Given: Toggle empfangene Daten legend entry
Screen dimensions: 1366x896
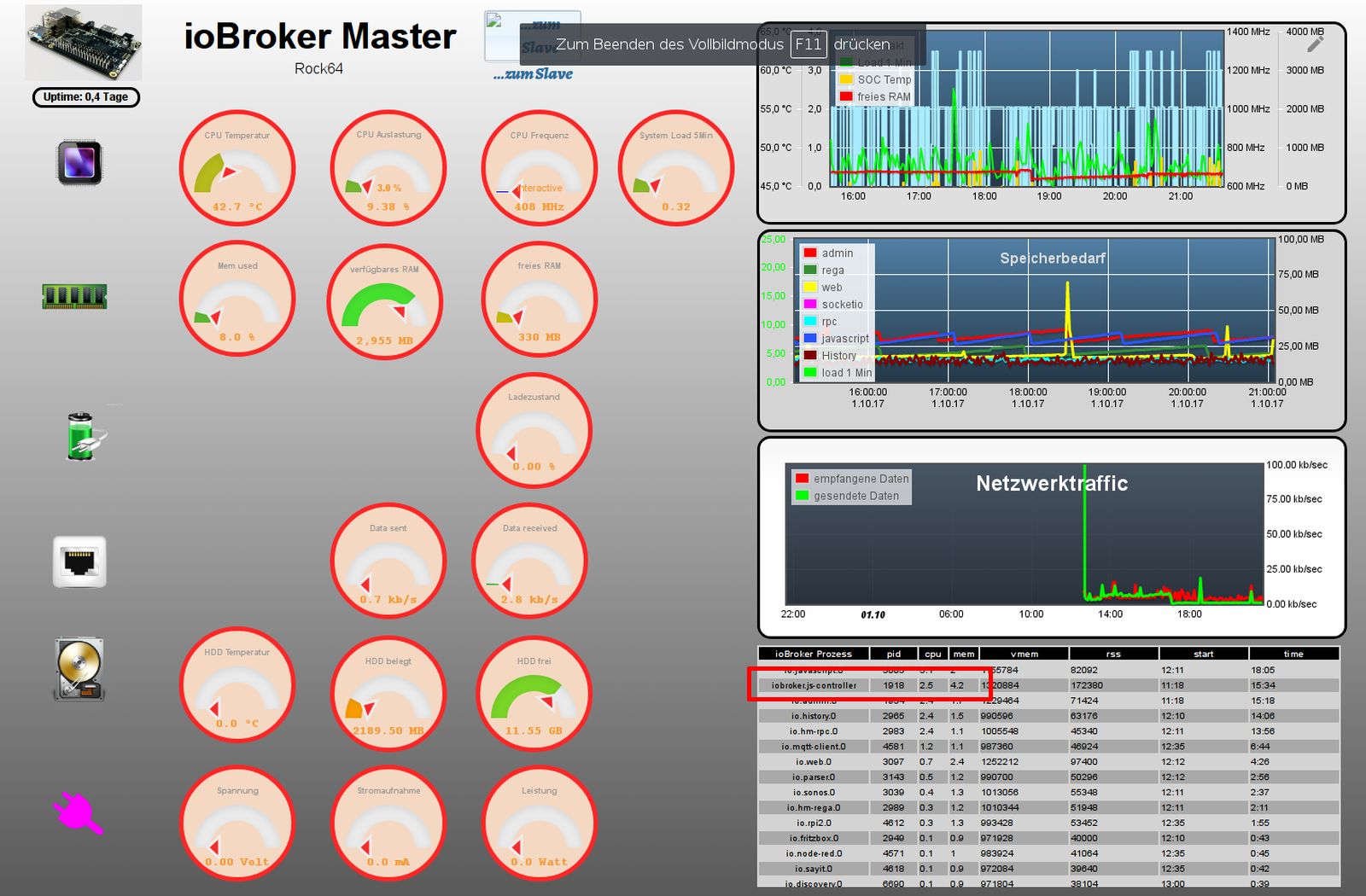Looking at the screenshot, I should (x=852, y=479).
